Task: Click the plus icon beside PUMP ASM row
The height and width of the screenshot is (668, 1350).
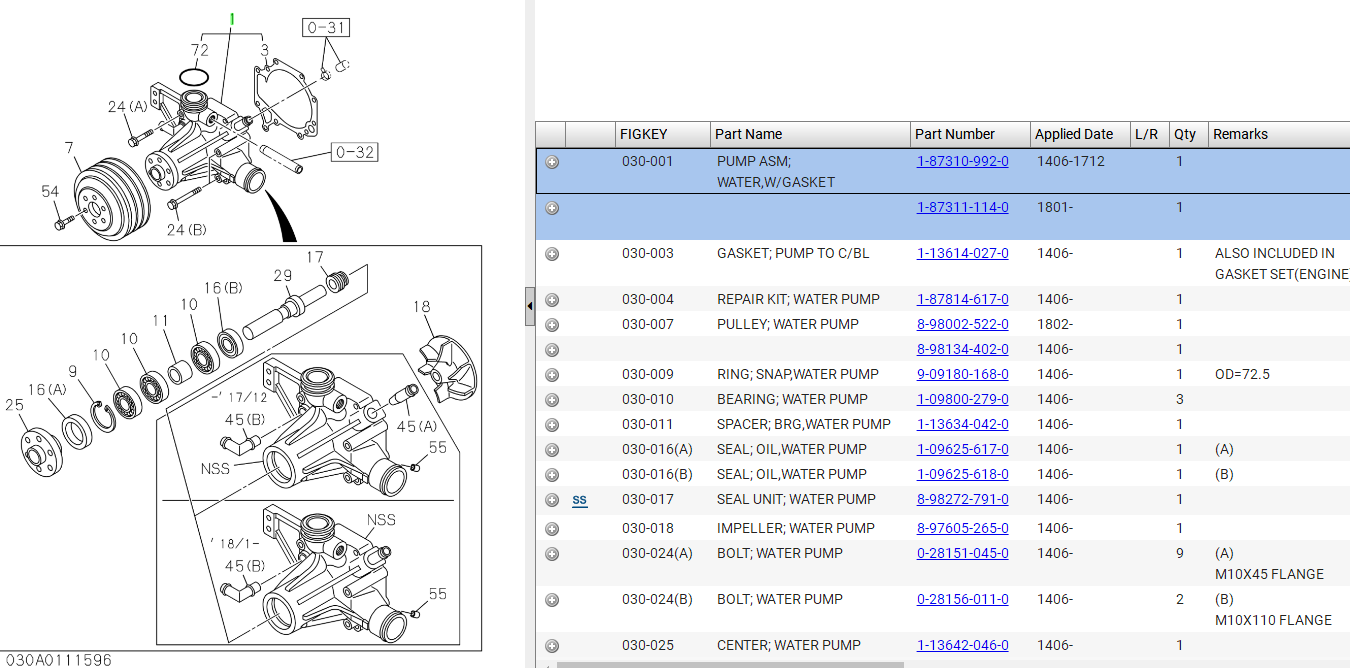Action: coord(552,162)
